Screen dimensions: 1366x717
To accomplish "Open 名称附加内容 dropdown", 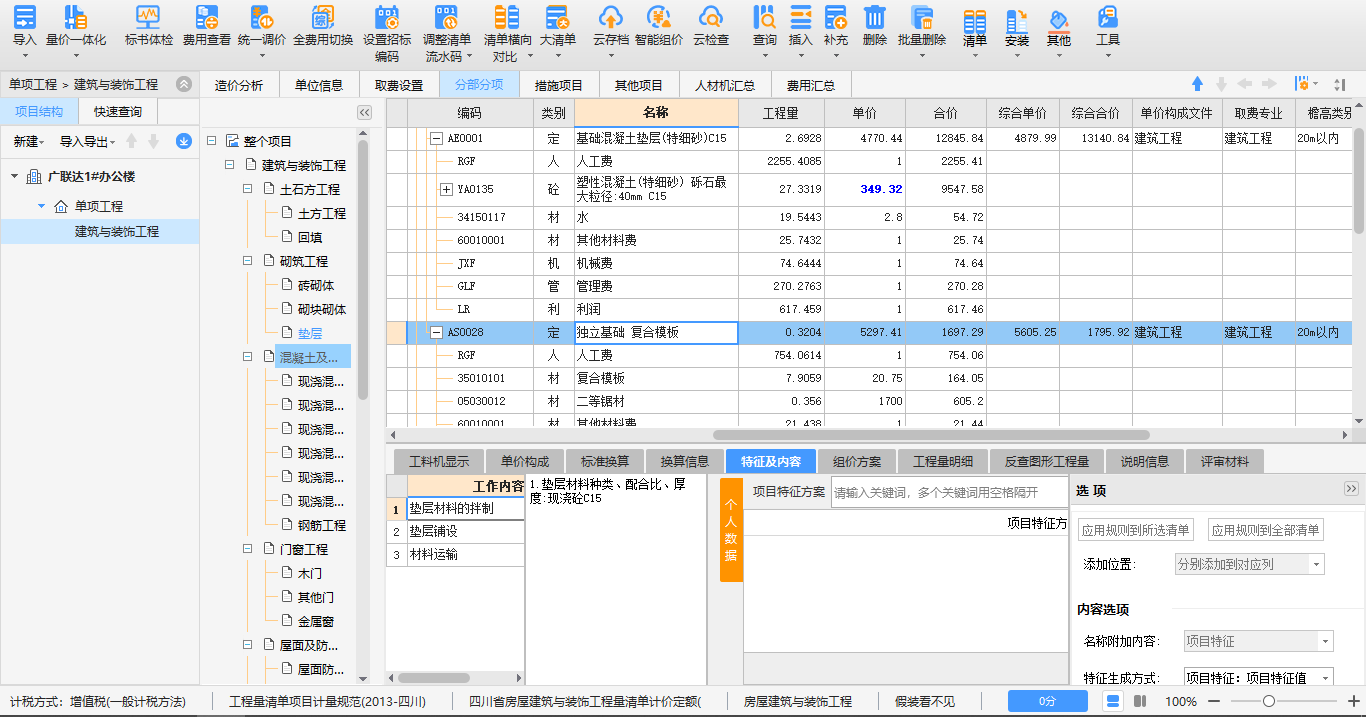I will point(1259,641).
